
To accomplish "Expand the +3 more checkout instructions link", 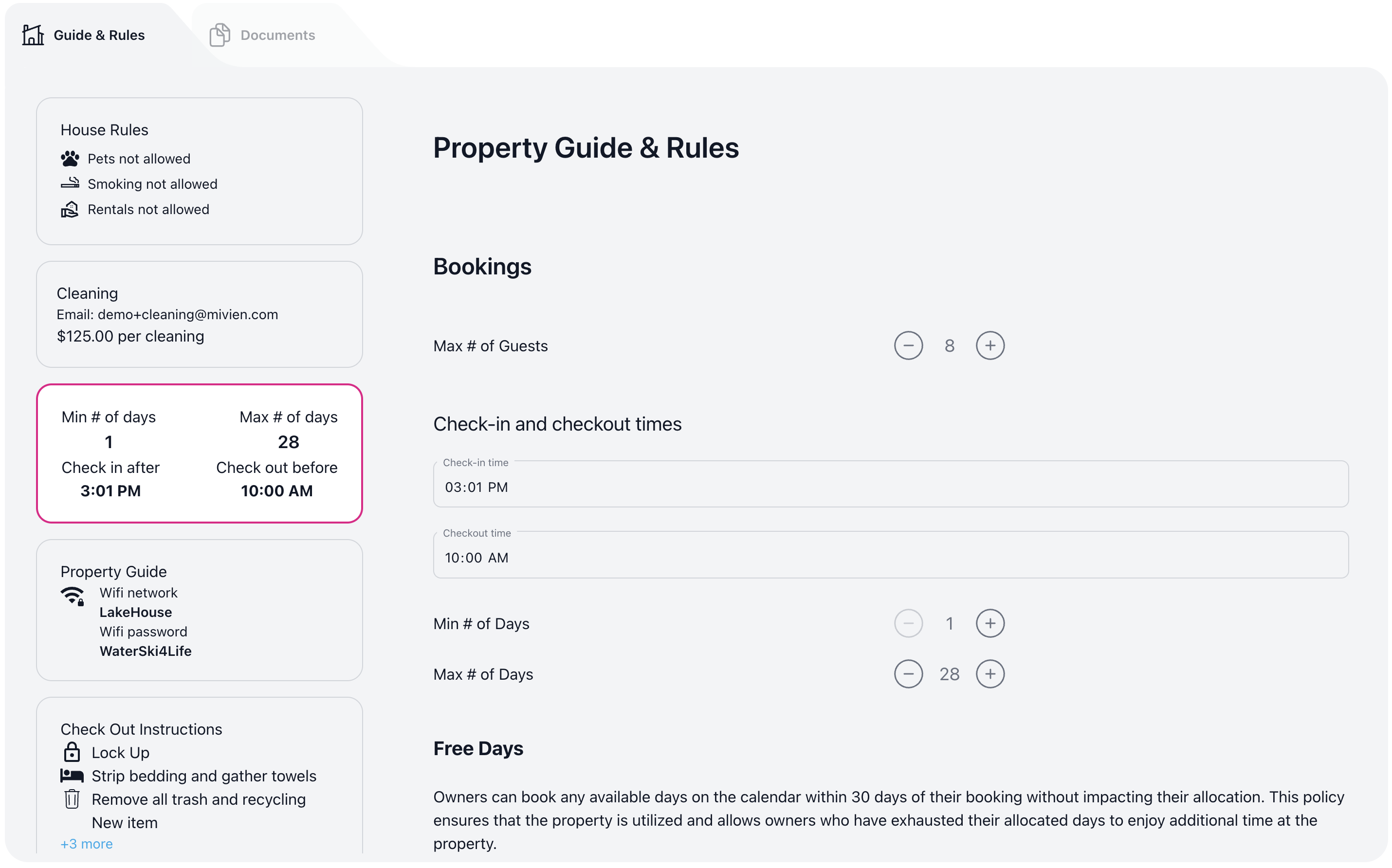I will tap(87, 844).
